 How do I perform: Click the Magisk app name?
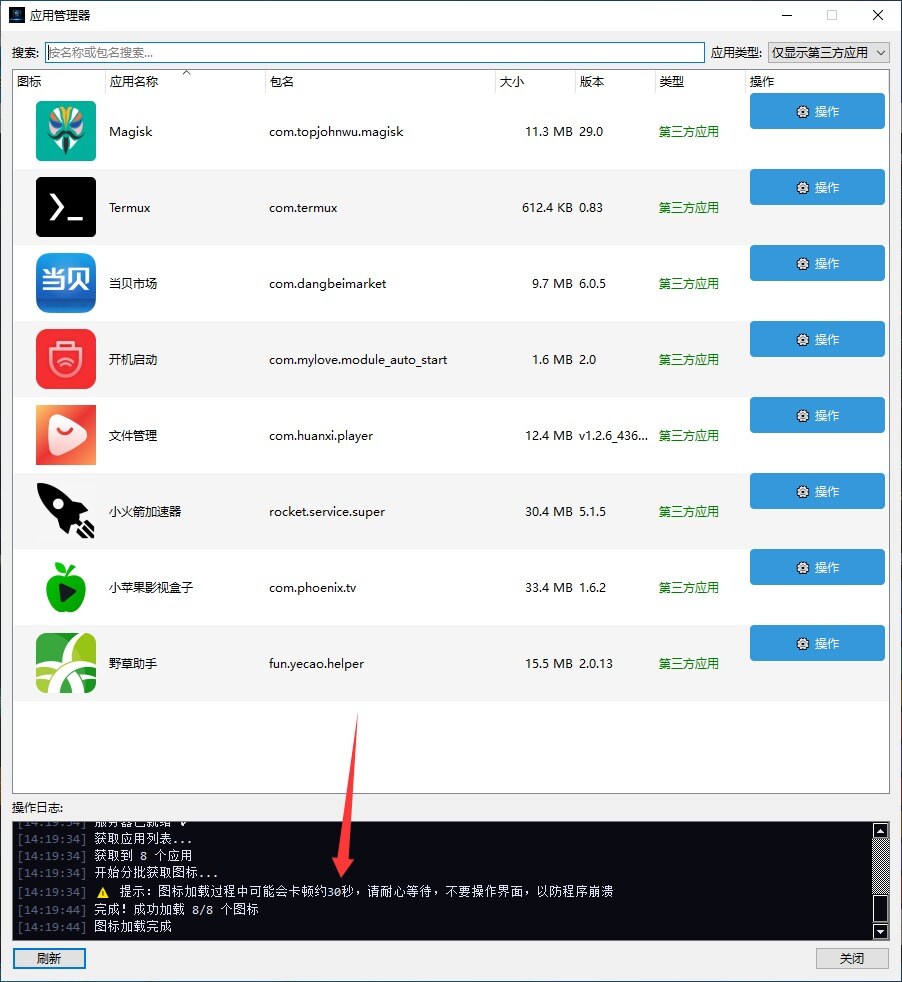click(130, 132)
